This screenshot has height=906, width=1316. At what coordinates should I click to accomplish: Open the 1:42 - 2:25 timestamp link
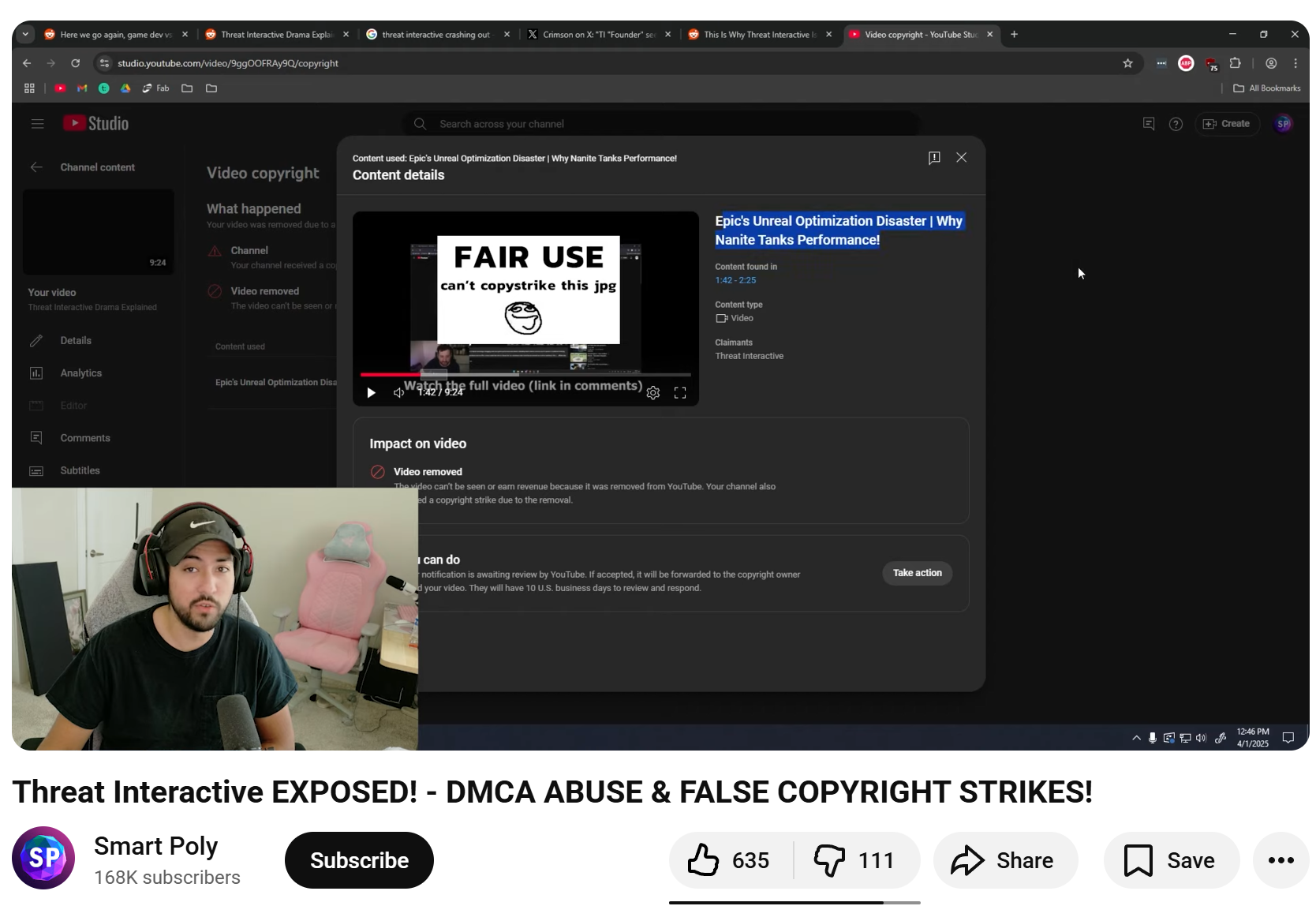735,280
